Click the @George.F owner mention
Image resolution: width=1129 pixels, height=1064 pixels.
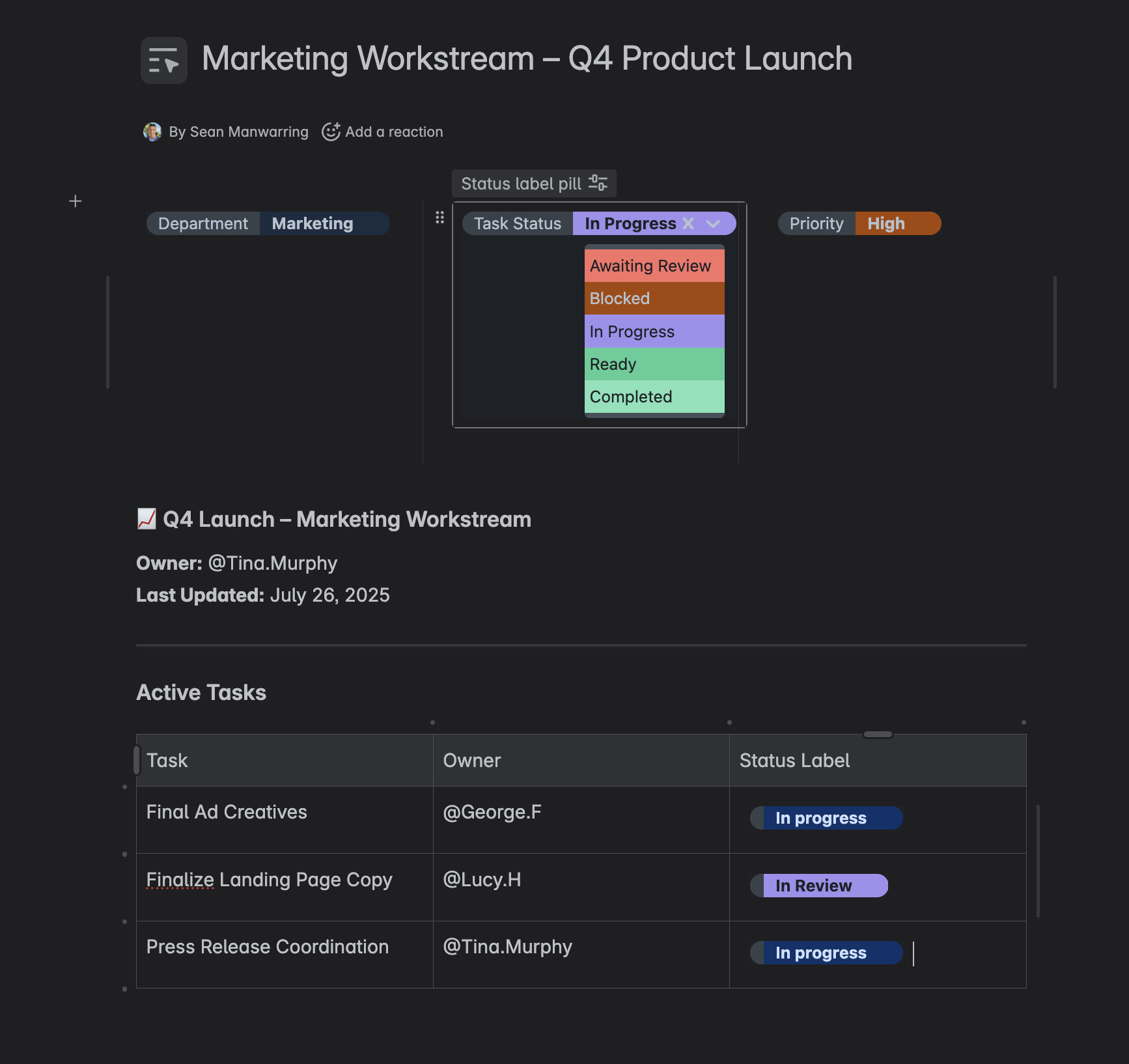pyautogui.click(x=492, y=812)
